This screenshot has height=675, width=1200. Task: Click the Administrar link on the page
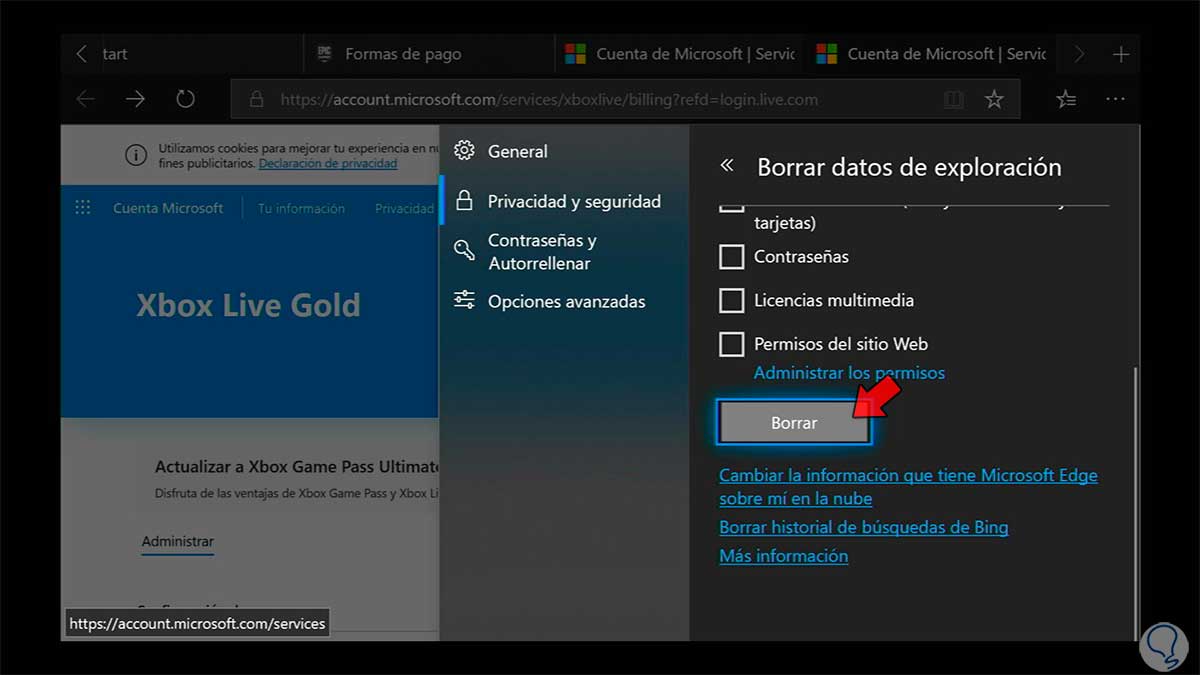[178, 541]
